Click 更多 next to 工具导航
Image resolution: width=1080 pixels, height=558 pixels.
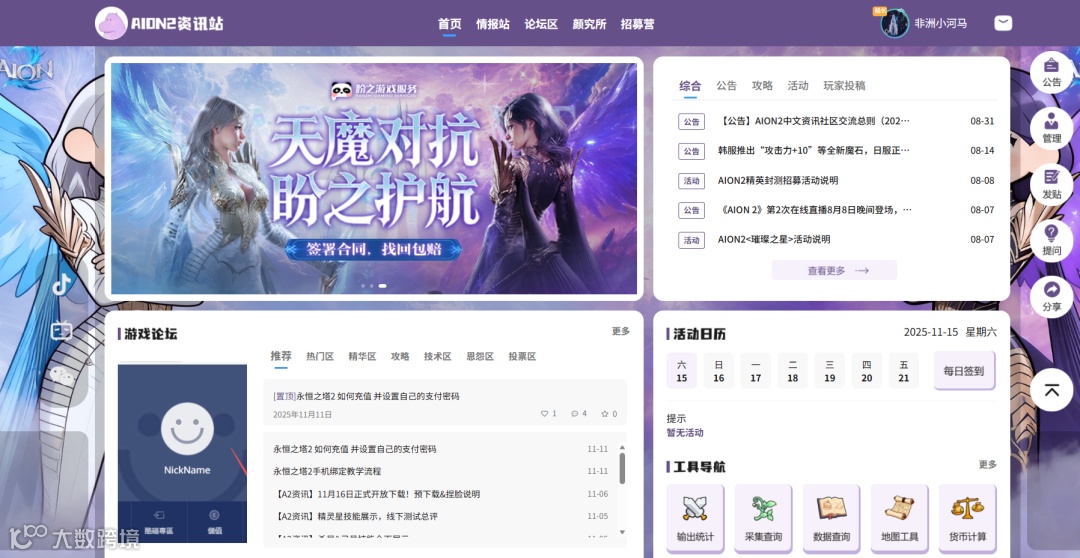[988, 464]
